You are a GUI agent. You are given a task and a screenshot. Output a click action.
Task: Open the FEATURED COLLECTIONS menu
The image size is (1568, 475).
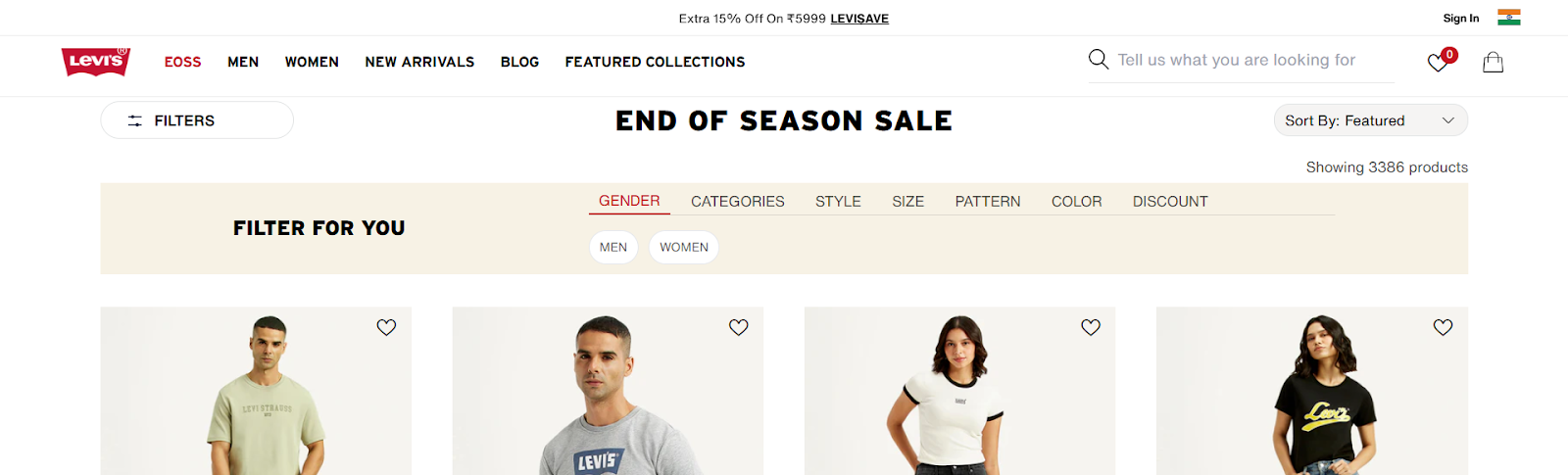tap(655, 62)
